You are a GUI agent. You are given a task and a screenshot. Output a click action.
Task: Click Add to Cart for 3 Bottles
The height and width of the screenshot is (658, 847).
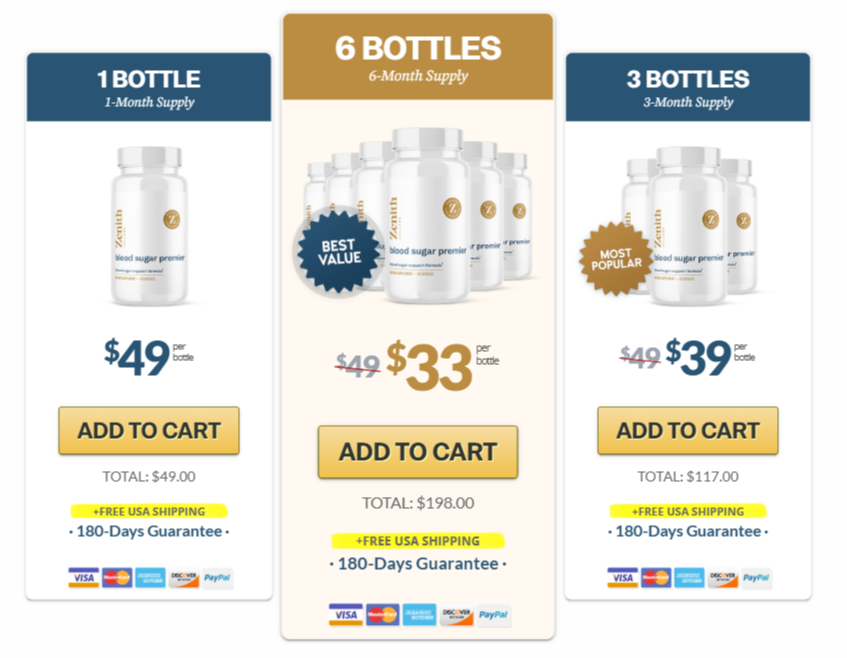pos(687,430)
